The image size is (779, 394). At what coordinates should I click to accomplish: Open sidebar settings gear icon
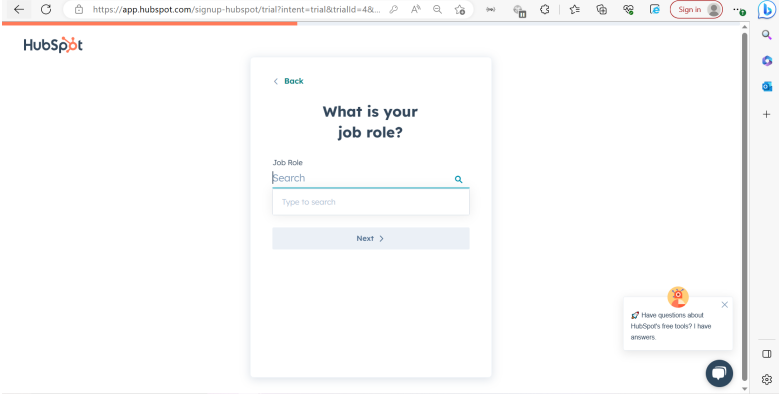tap(767, 380)
